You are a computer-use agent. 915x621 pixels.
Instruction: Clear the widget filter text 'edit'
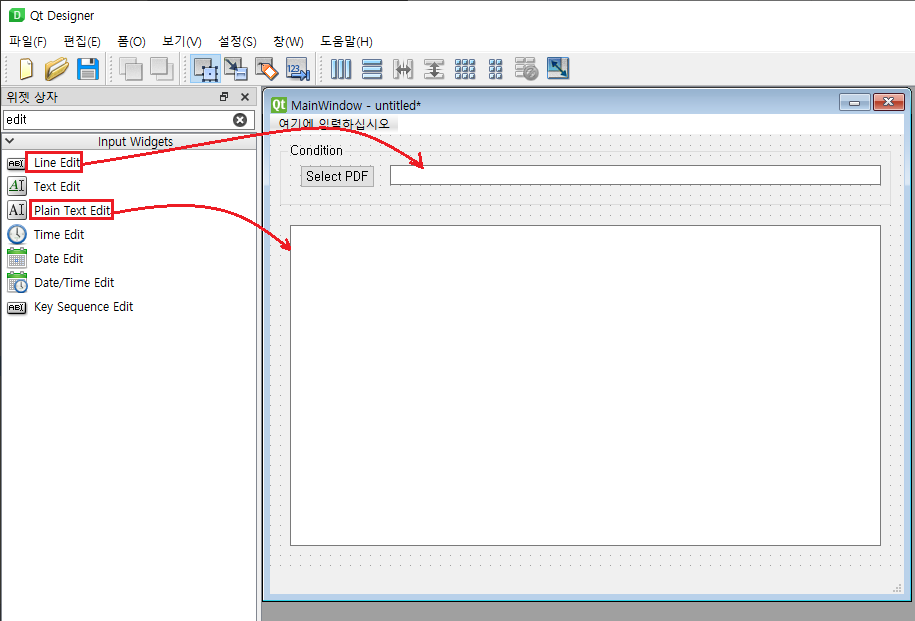tap(240, 120)
